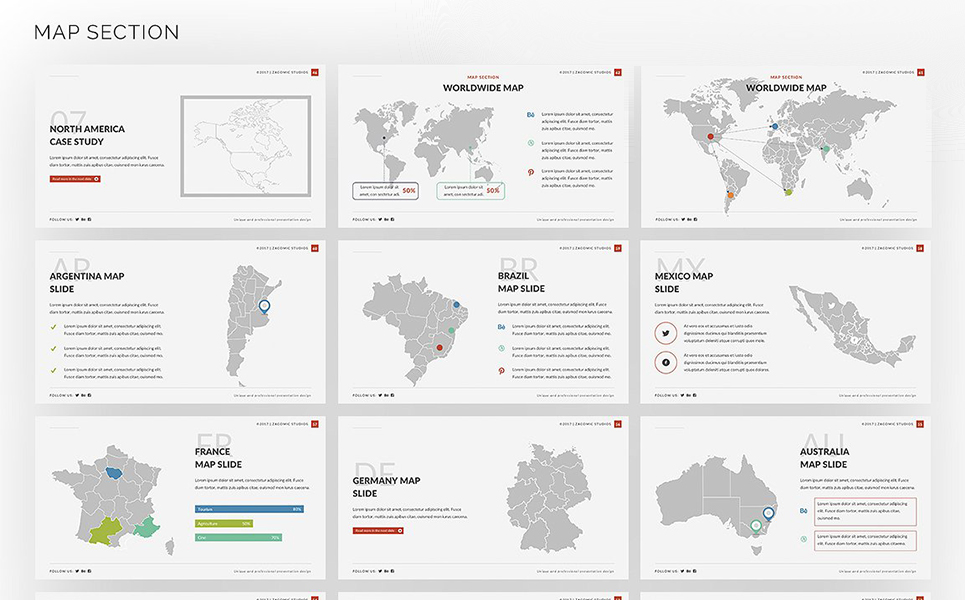Click blue highlighted region on France map
This screenshot has width=965, height=600.
[x=114, y=470]
